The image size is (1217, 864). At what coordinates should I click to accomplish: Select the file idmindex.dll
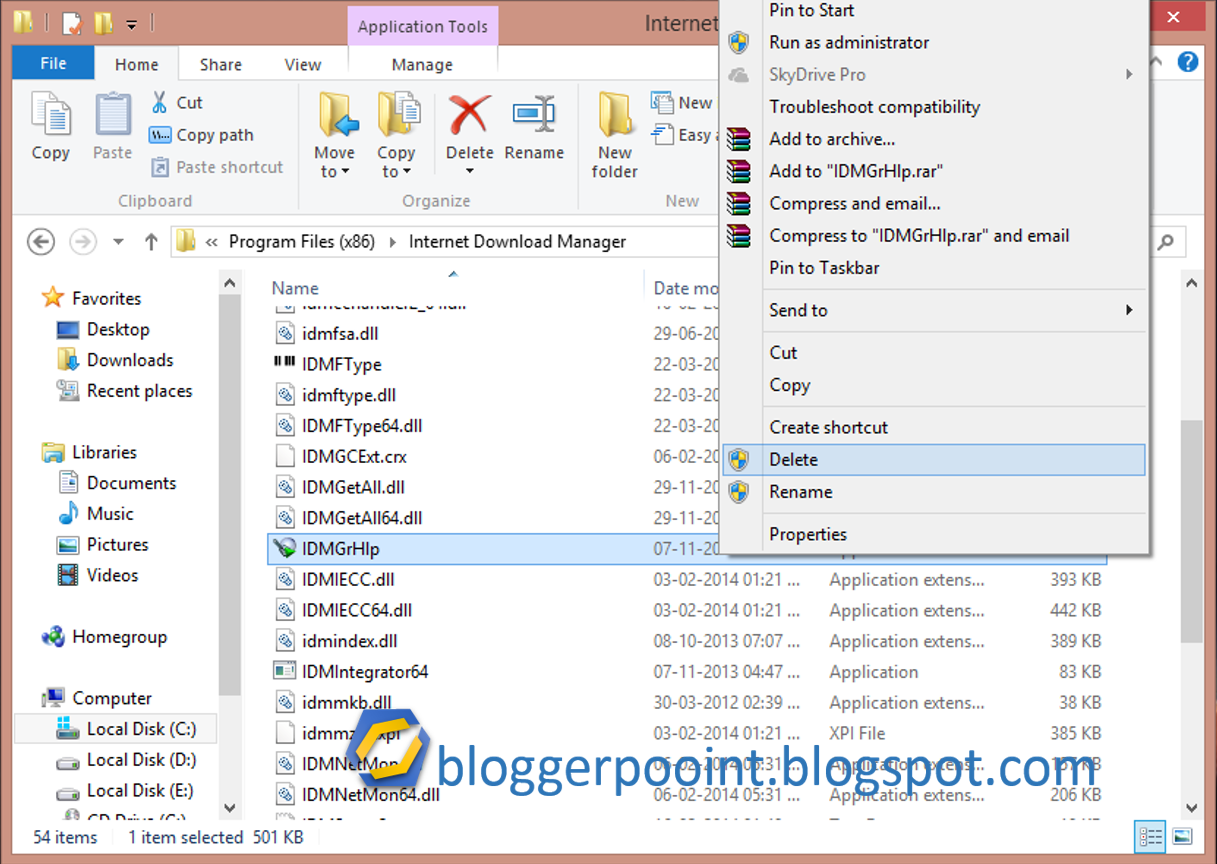pos(350,641)
